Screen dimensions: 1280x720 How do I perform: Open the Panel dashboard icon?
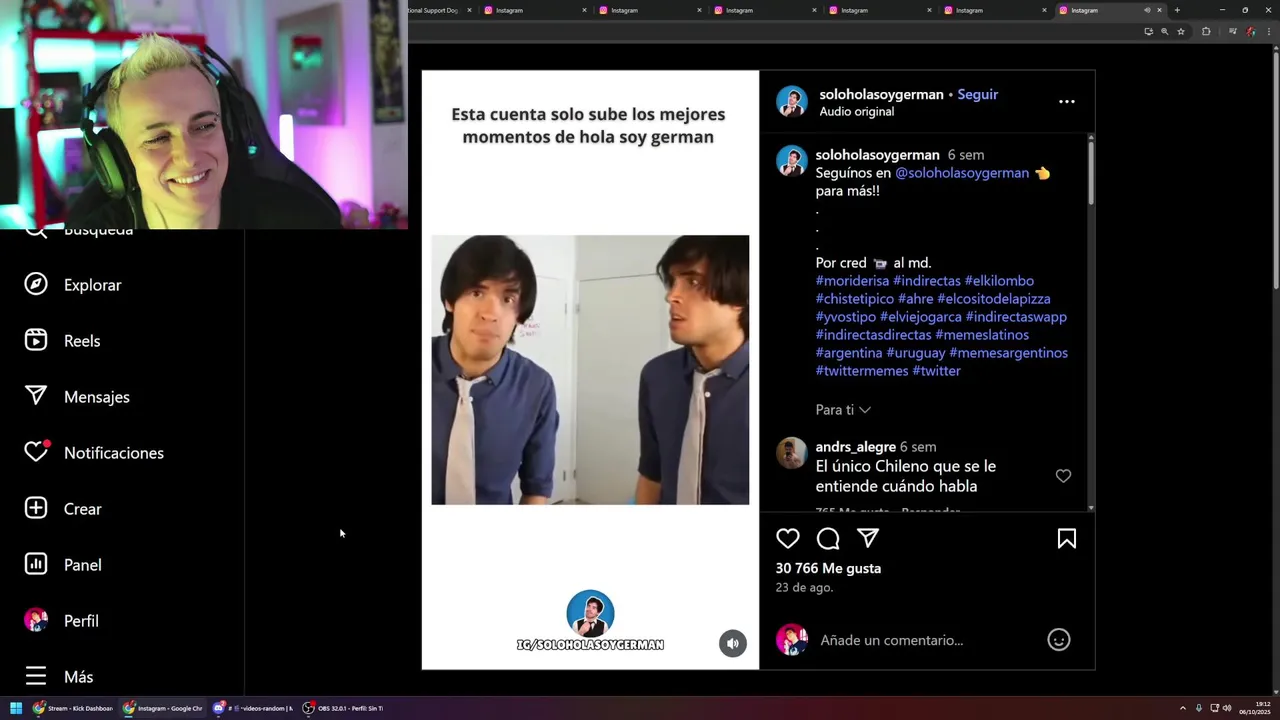pyautogui.click(x=36, y=565)
